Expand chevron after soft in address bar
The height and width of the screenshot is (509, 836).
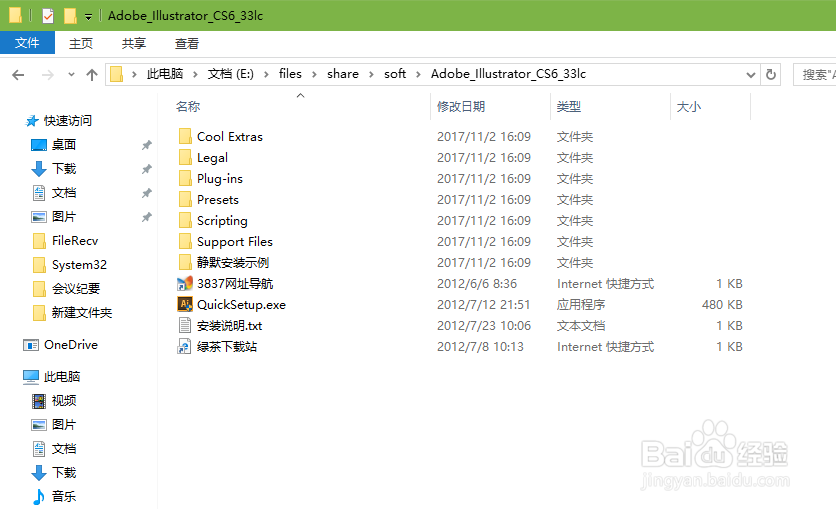(419, 75)
